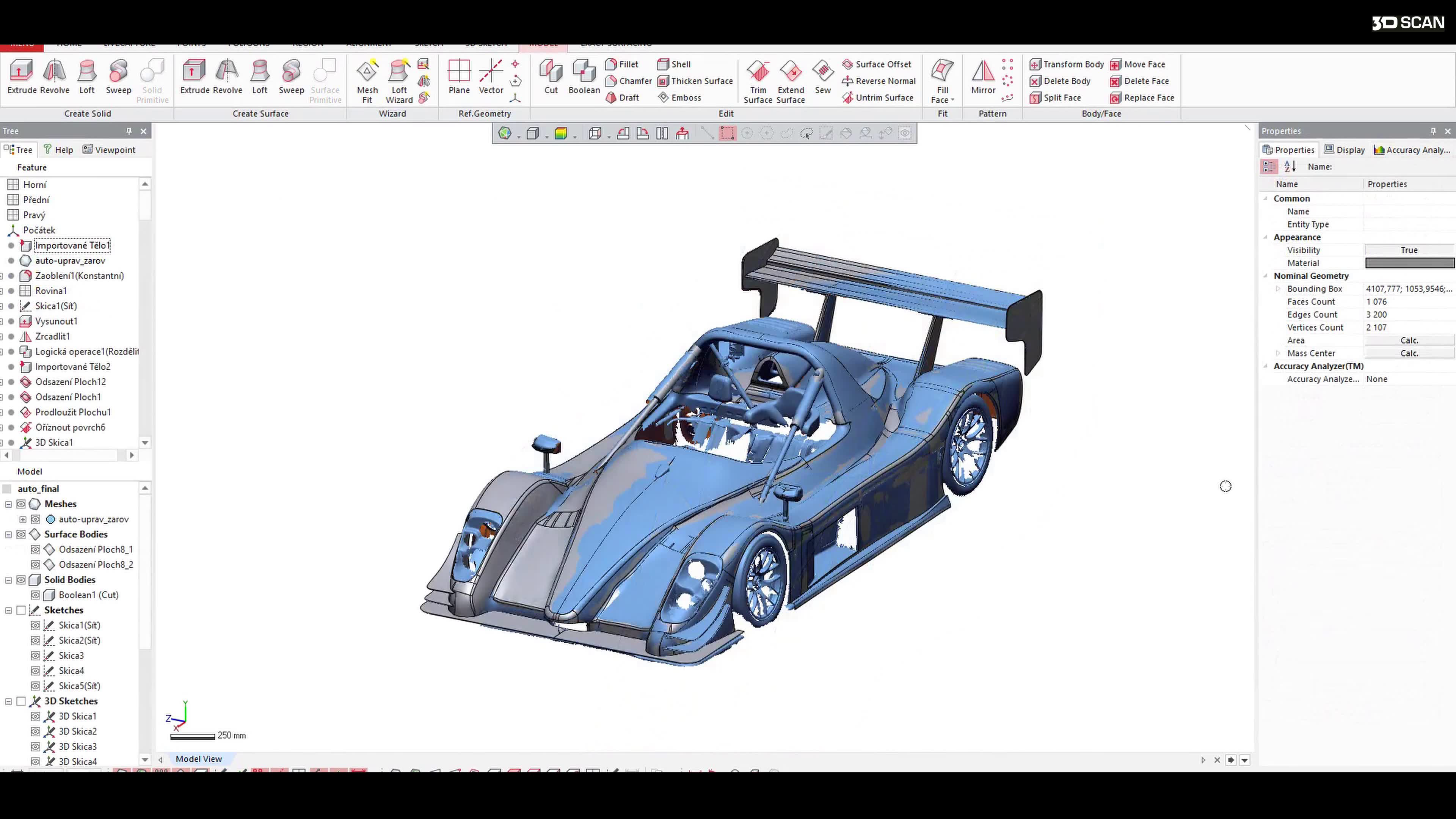Click the Sew surface tool

(x=822, y=77)
